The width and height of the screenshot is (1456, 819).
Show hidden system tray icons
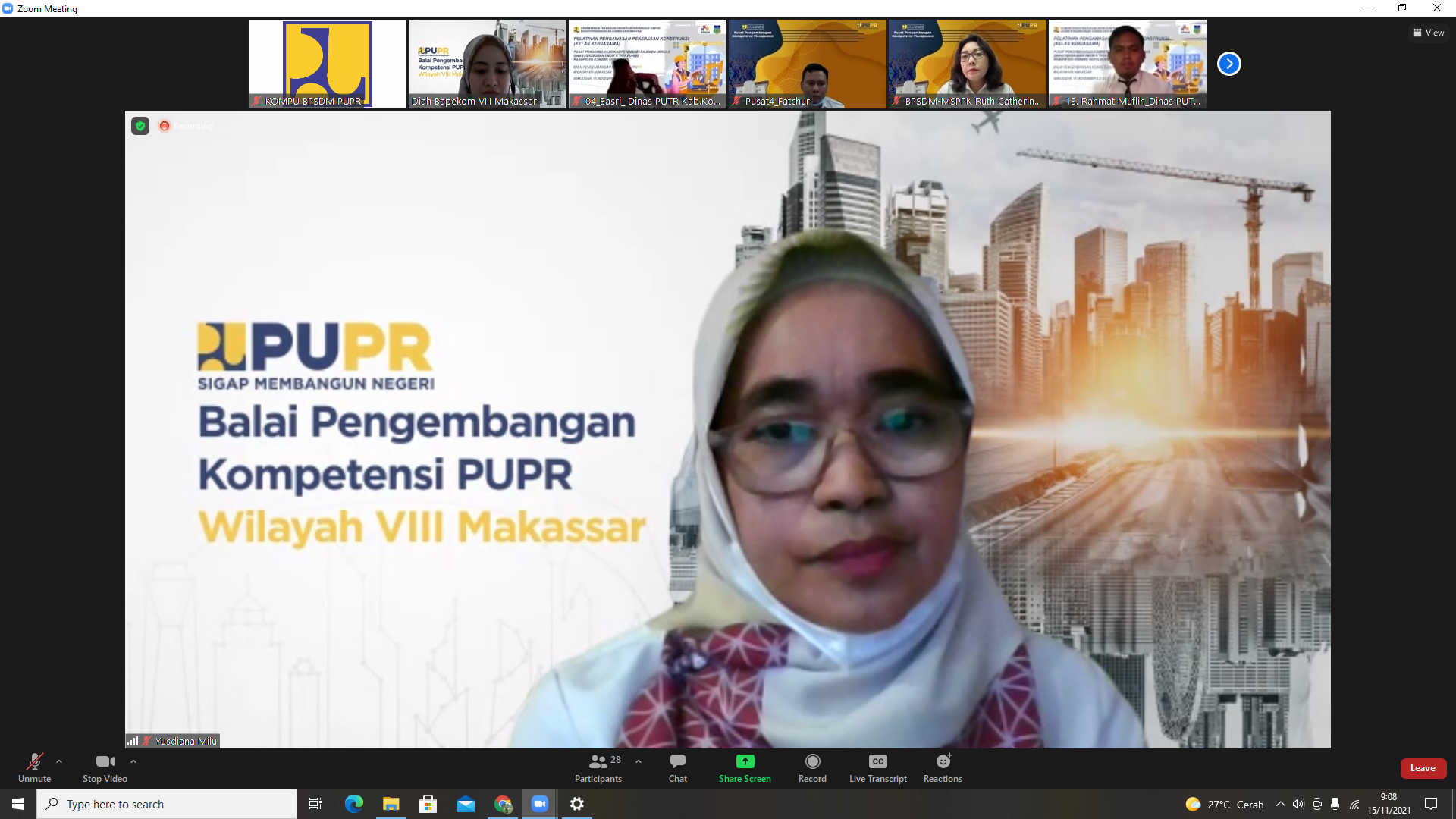(x=1281, y=804)
